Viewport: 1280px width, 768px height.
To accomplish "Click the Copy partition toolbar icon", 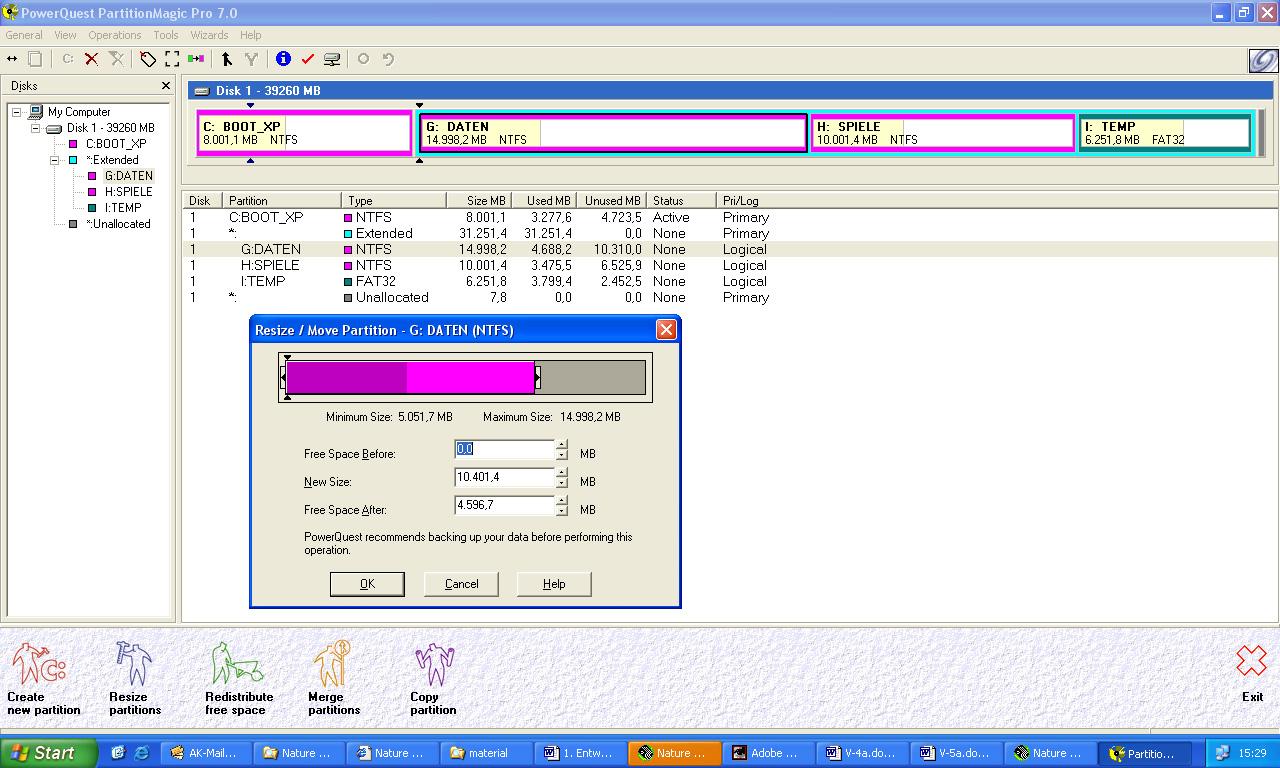I will click(x=35, y=59).
